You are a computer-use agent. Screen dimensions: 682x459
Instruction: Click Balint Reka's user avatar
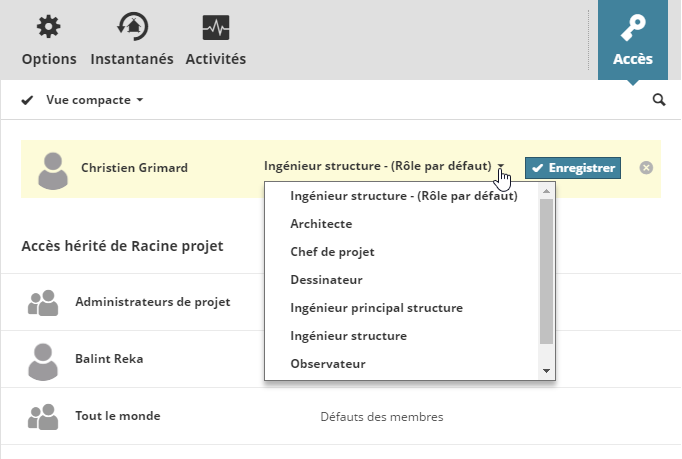click(x=43, y=360)
